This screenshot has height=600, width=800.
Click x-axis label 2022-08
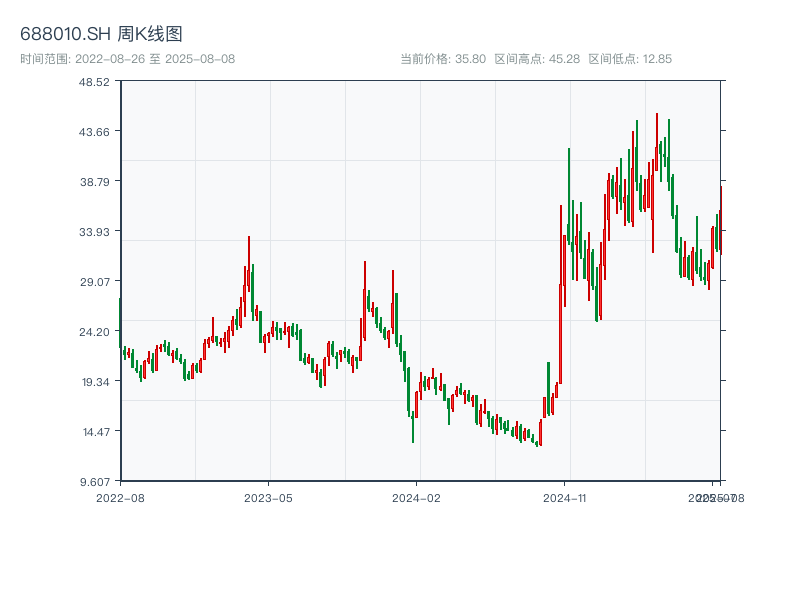tap(120, 498)
